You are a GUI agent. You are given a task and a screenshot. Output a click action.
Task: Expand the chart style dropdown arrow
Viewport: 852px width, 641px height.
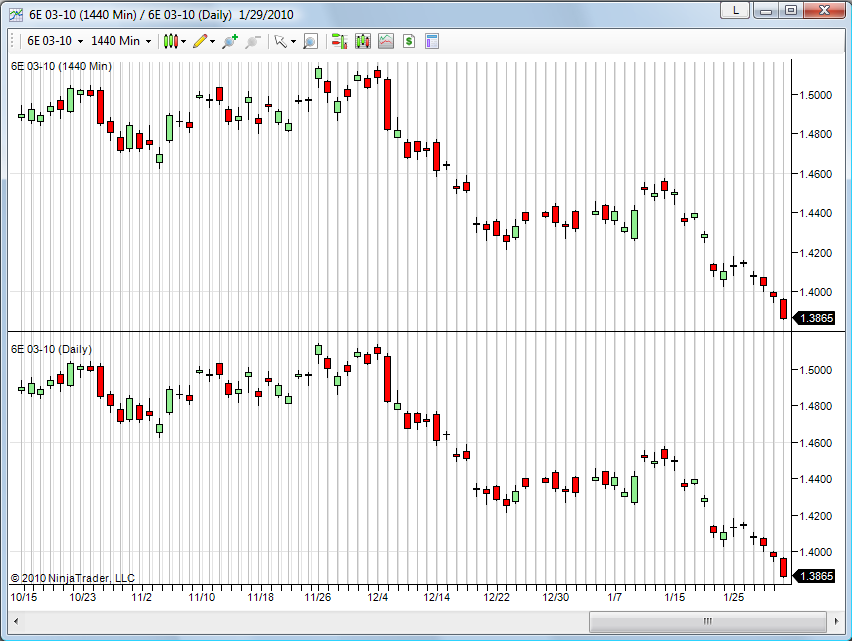click(184, 41)
